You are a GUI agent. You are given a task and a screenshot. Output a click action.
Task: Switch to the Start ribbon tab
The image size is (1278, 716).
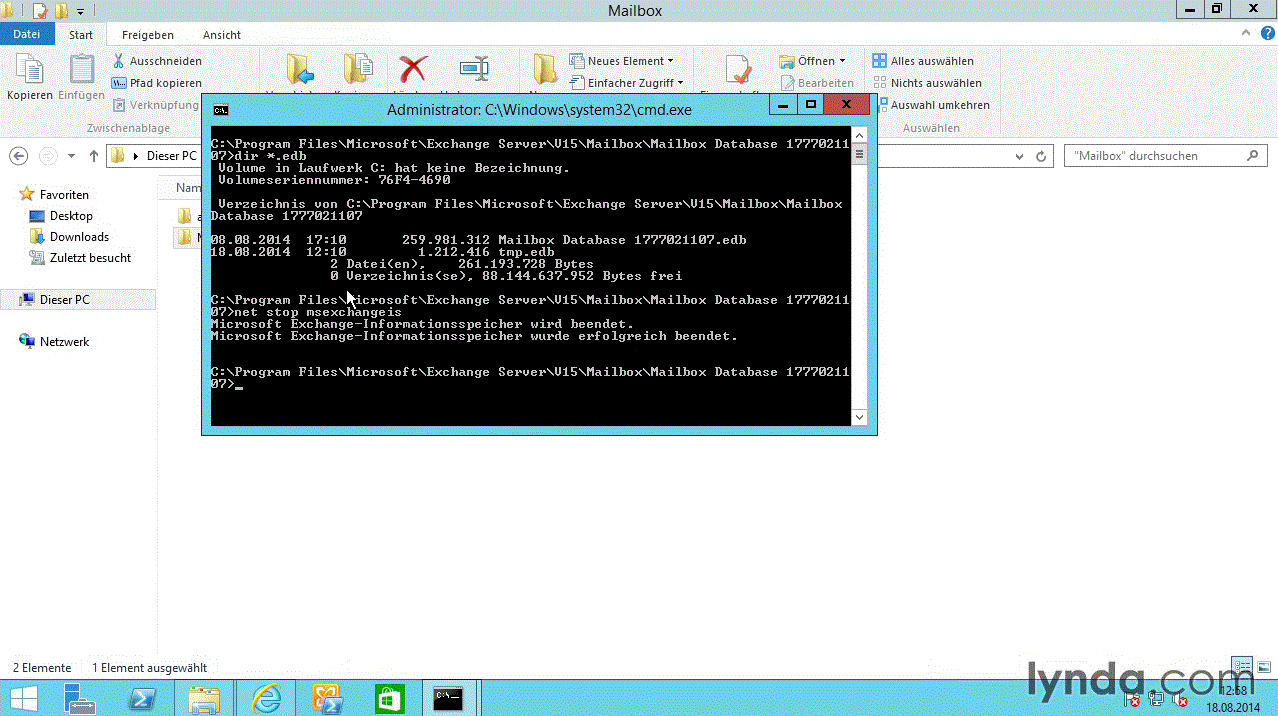coord(81,35)
